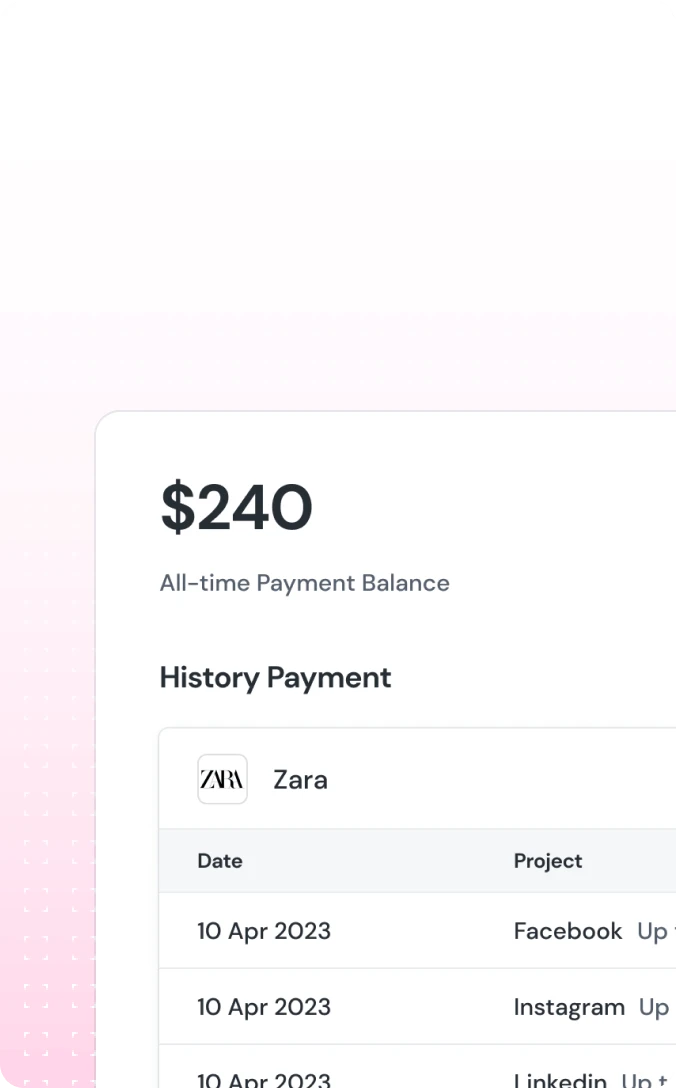Viewport: 676px width, 1088px height.
Task: Select the Instagram project entry
Action: pos(569,1007)
